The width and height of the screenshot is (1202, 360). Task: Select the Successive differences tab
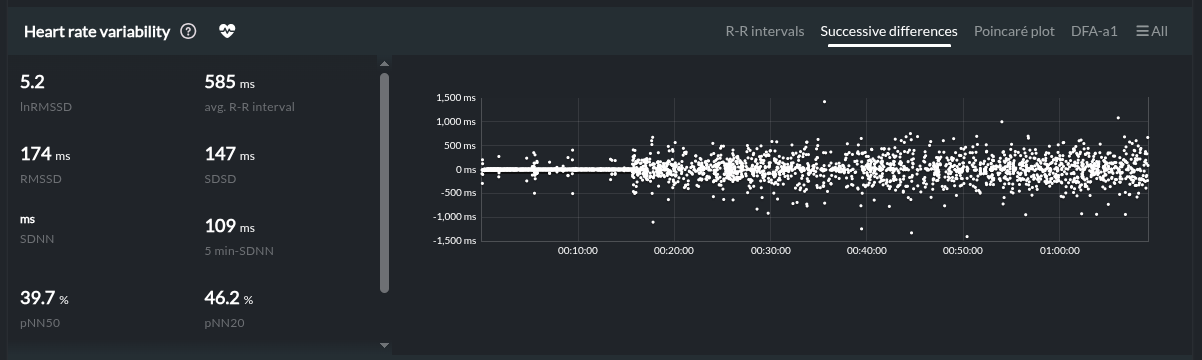[889, 31]
